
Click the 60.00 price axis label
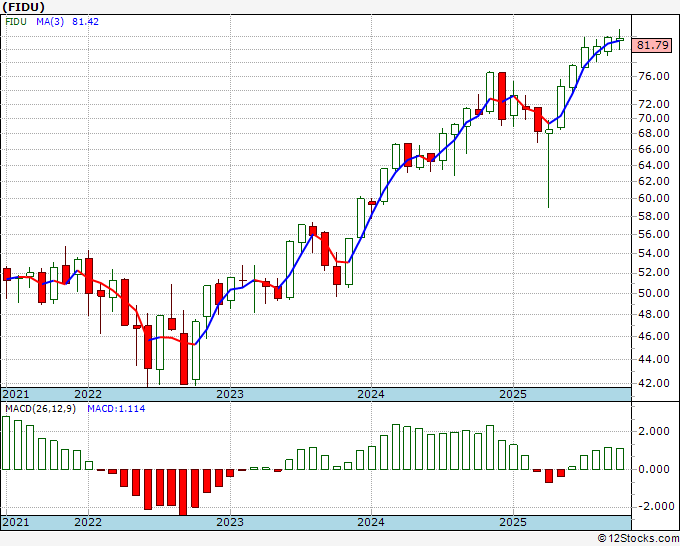[x=654, y=198]
